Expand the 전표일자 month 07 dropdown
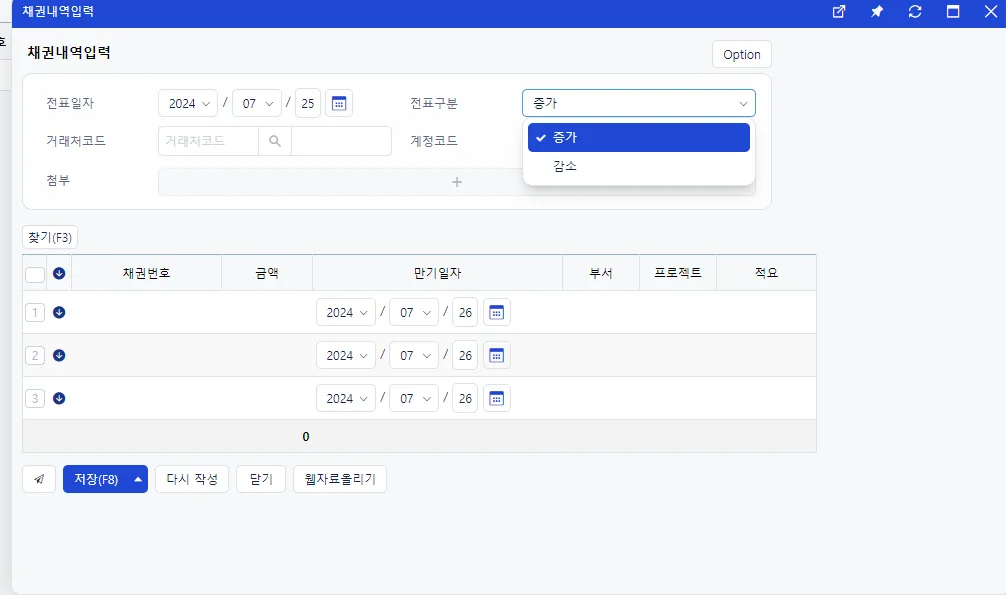Viewport: 1006px width, 595px height. pos(257,103)
